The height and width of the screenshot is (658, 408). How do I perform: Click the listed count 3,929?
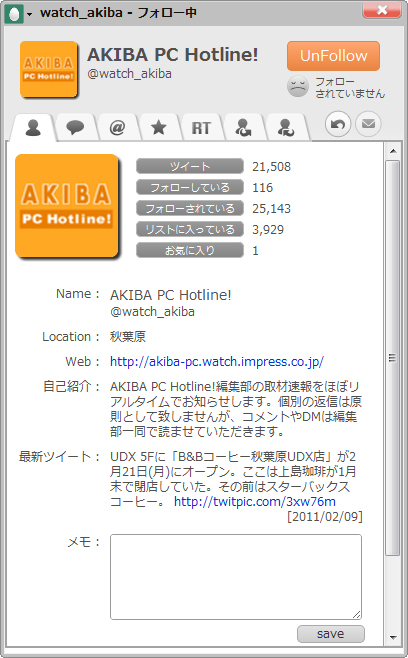(268, 230)
